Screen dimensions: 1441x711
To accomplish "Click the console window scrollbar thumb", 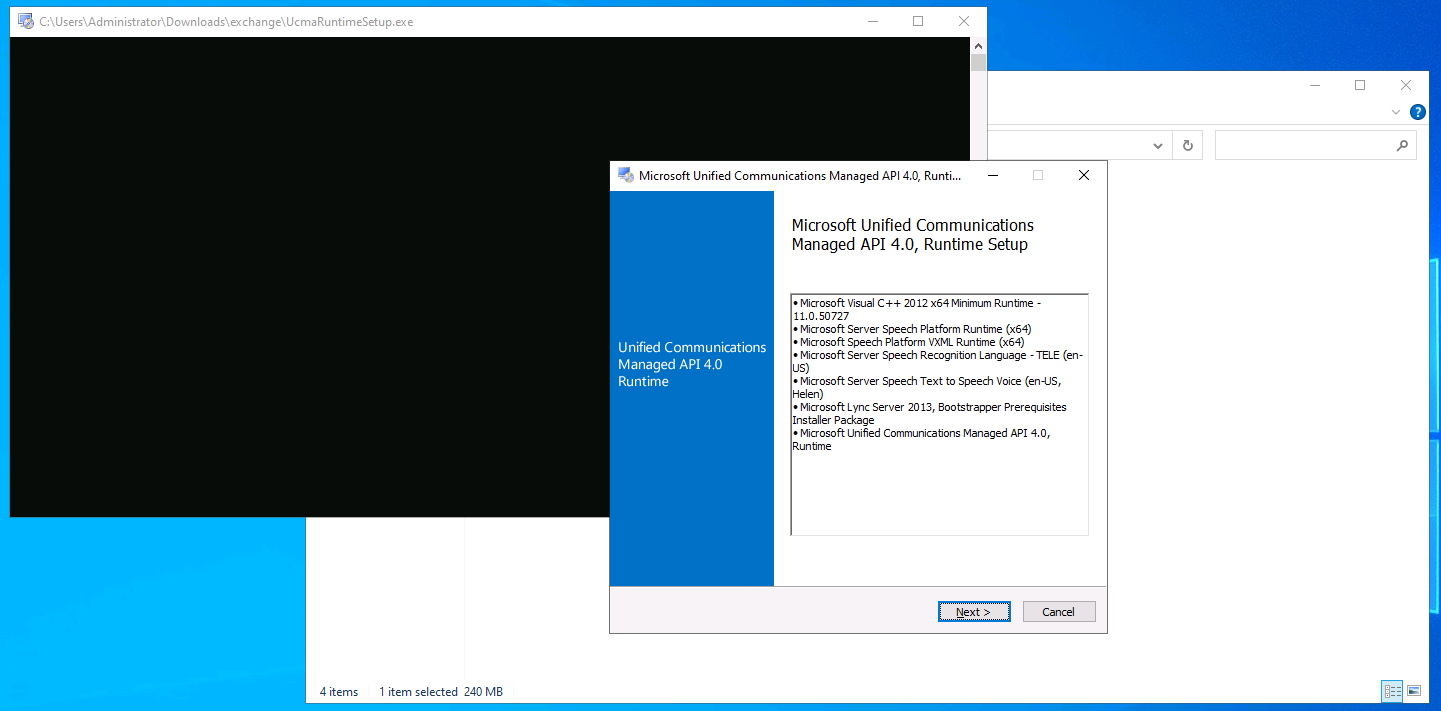I will tap(978, 62).
